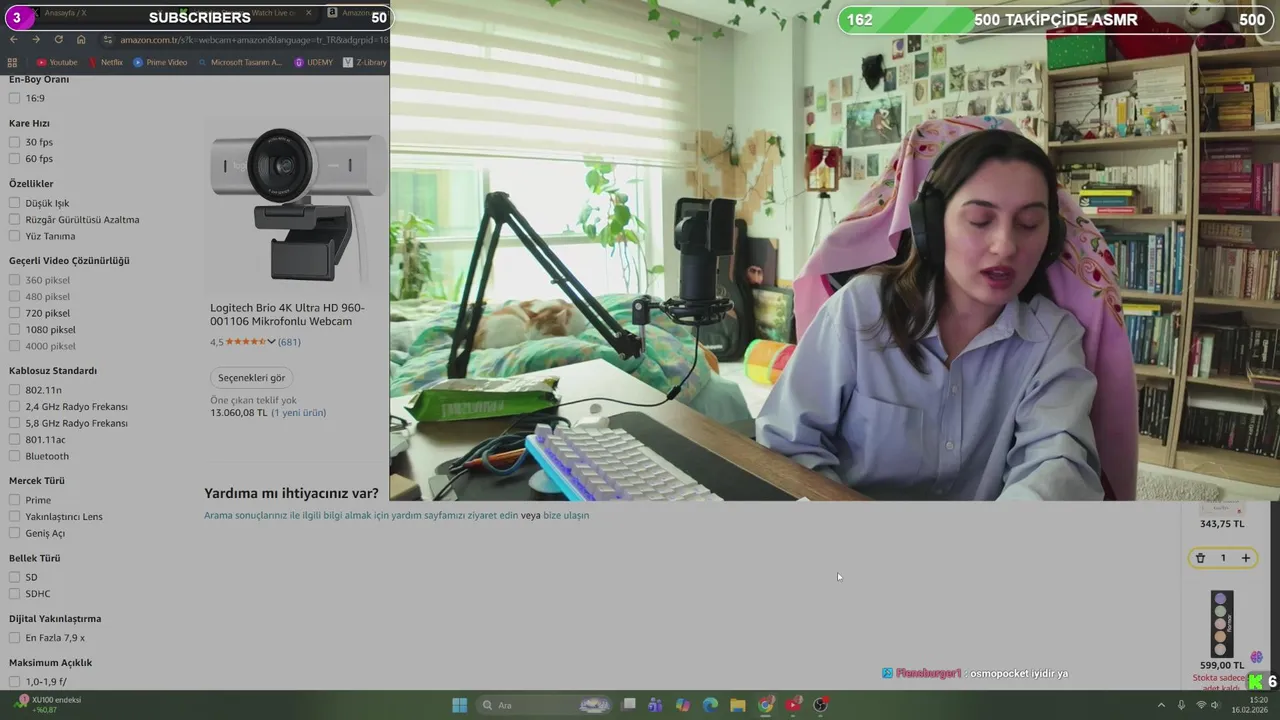
Task: Check the Prime lens type filter
Action: coord(14,500)
